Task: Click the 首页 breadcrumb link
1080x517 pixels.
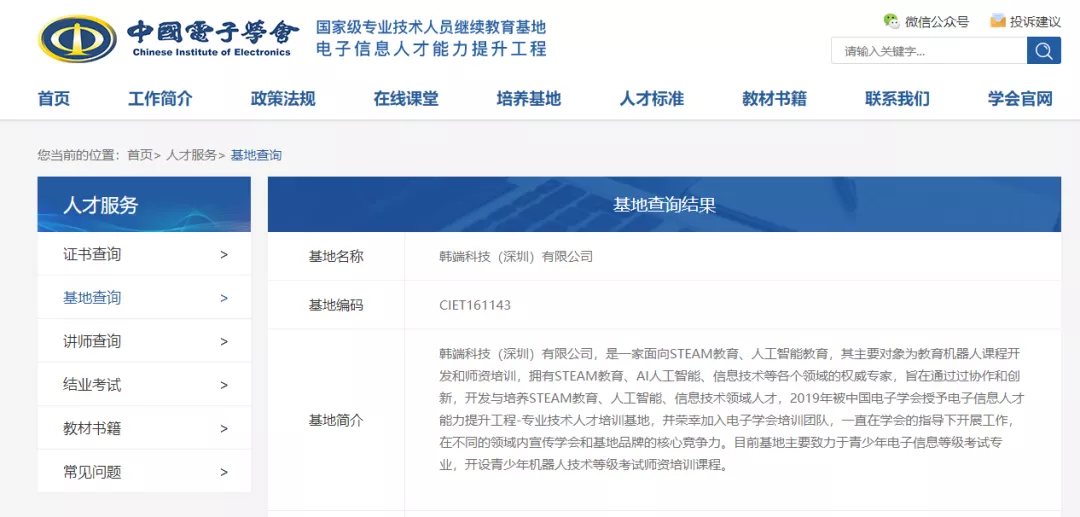Action: tap(140, 155)
